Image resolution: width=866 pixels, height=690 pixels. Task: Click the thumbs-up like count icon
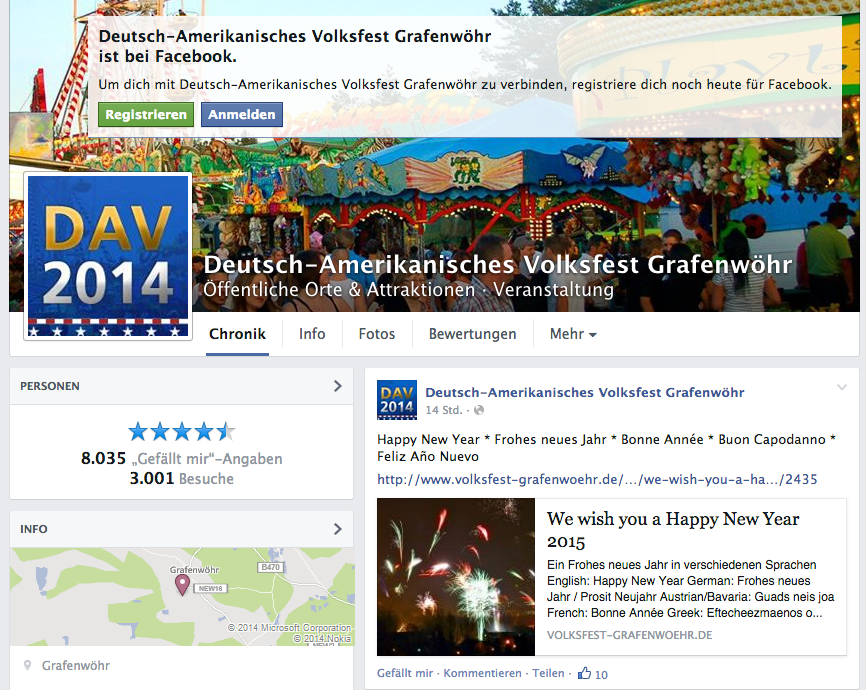click(x=584, y=673)
